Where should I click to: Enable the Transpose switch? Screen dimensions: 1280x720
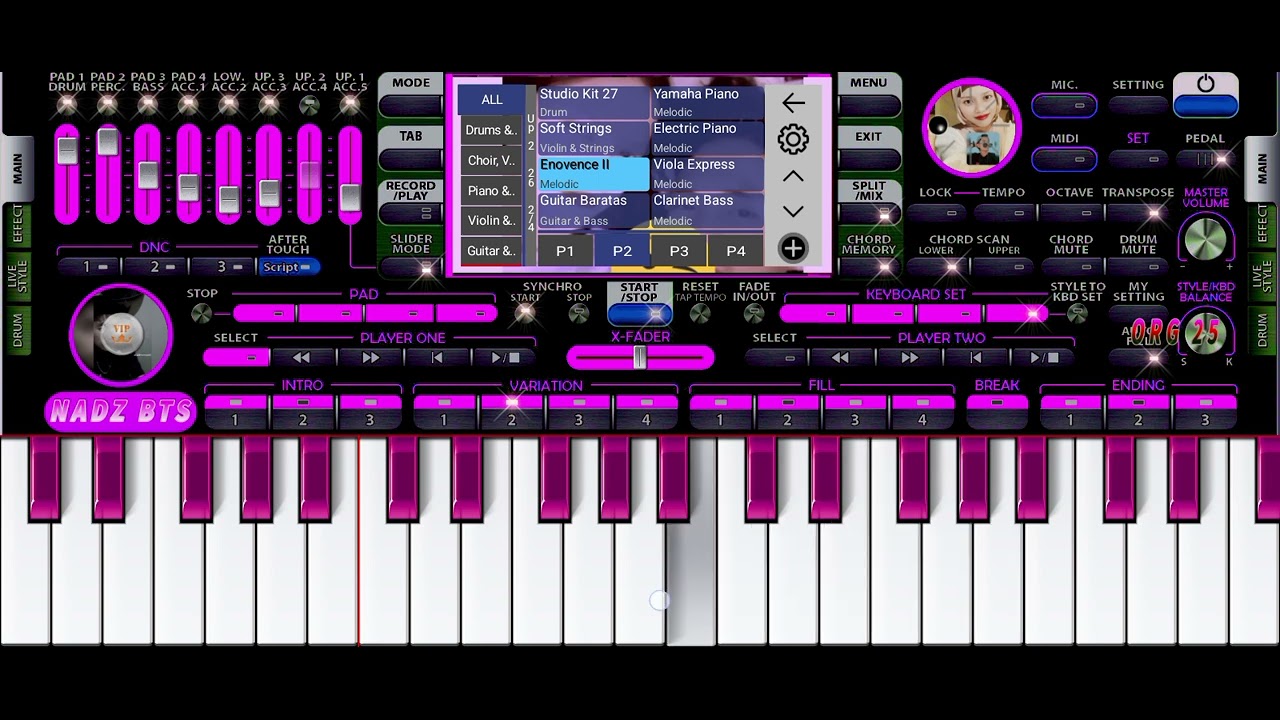[1138, 212]
